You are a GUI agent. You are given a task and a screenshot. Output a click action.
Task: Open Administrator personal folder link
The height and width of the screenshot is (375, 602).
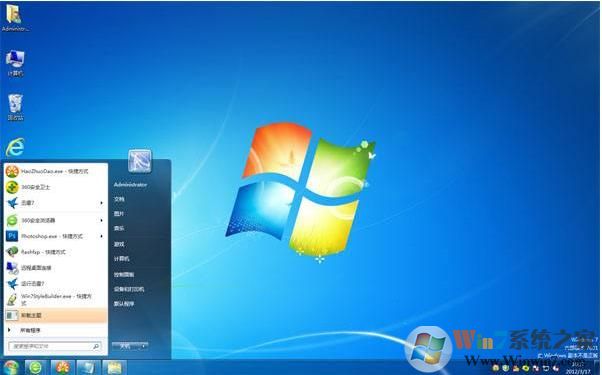pos(130,185)
